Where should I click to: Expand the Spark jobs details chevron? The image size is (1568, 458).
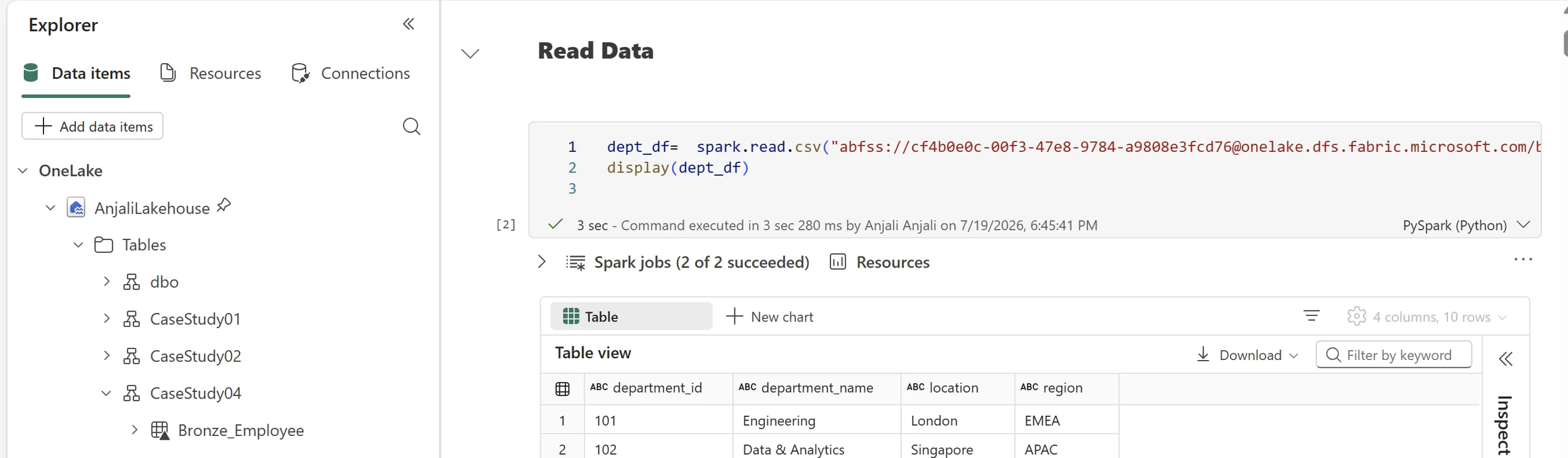point(541,262)
